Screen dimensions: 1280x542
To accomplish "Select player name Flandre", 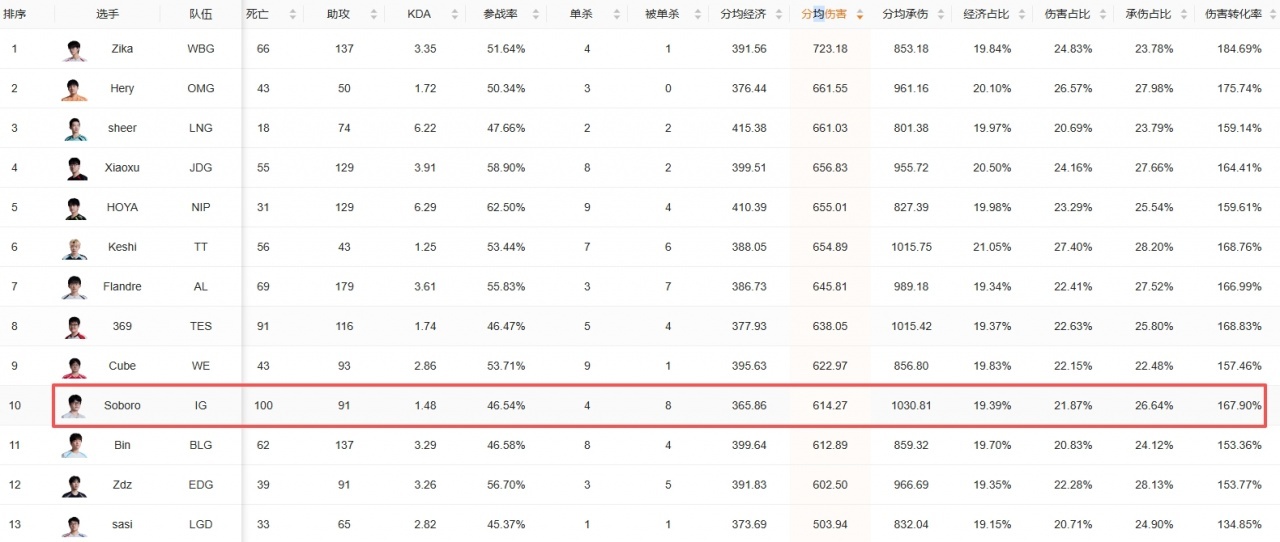I will tap(122, 286).
